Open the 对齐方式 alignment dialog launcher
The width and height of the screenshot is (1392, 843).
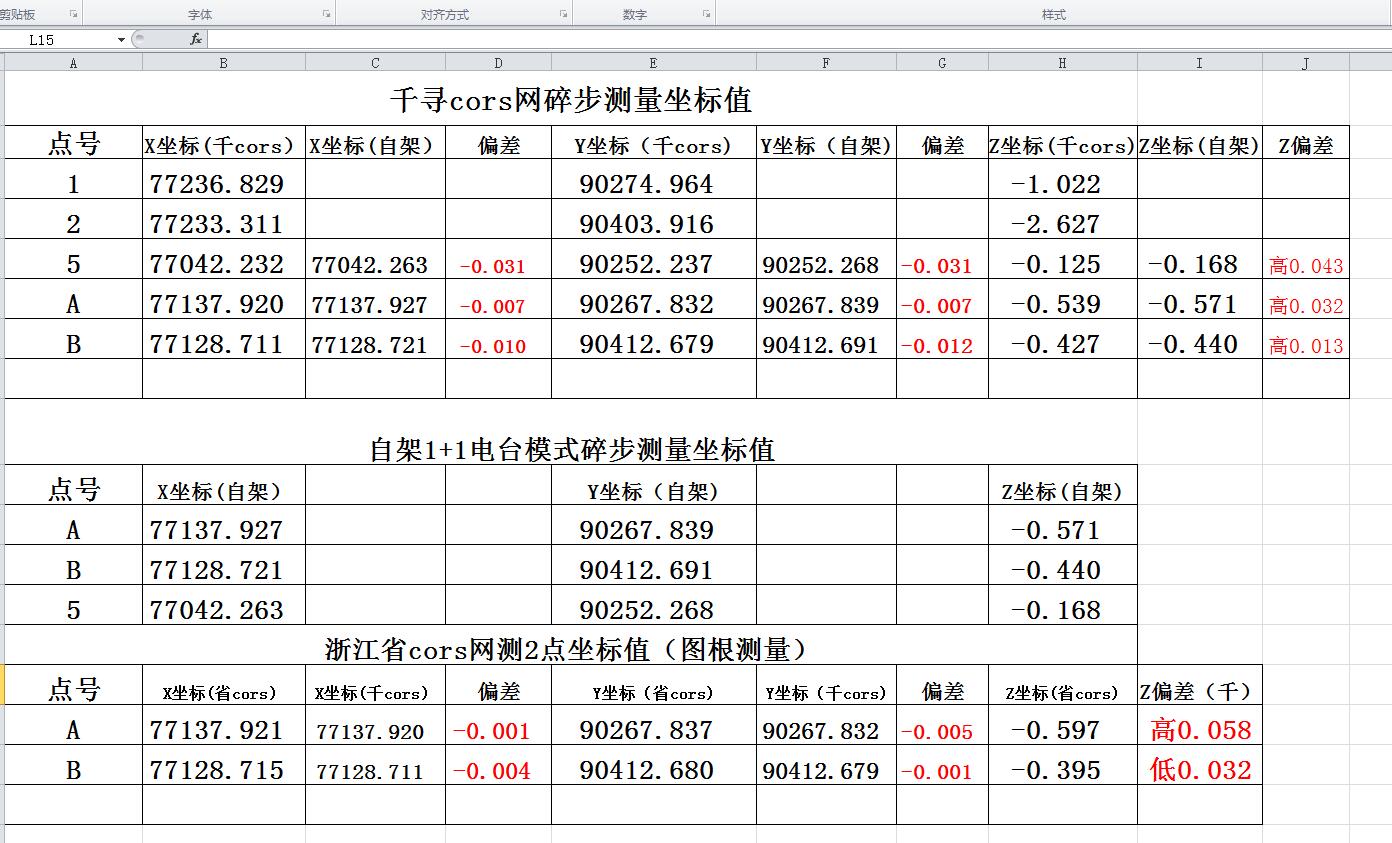point(564,14)
